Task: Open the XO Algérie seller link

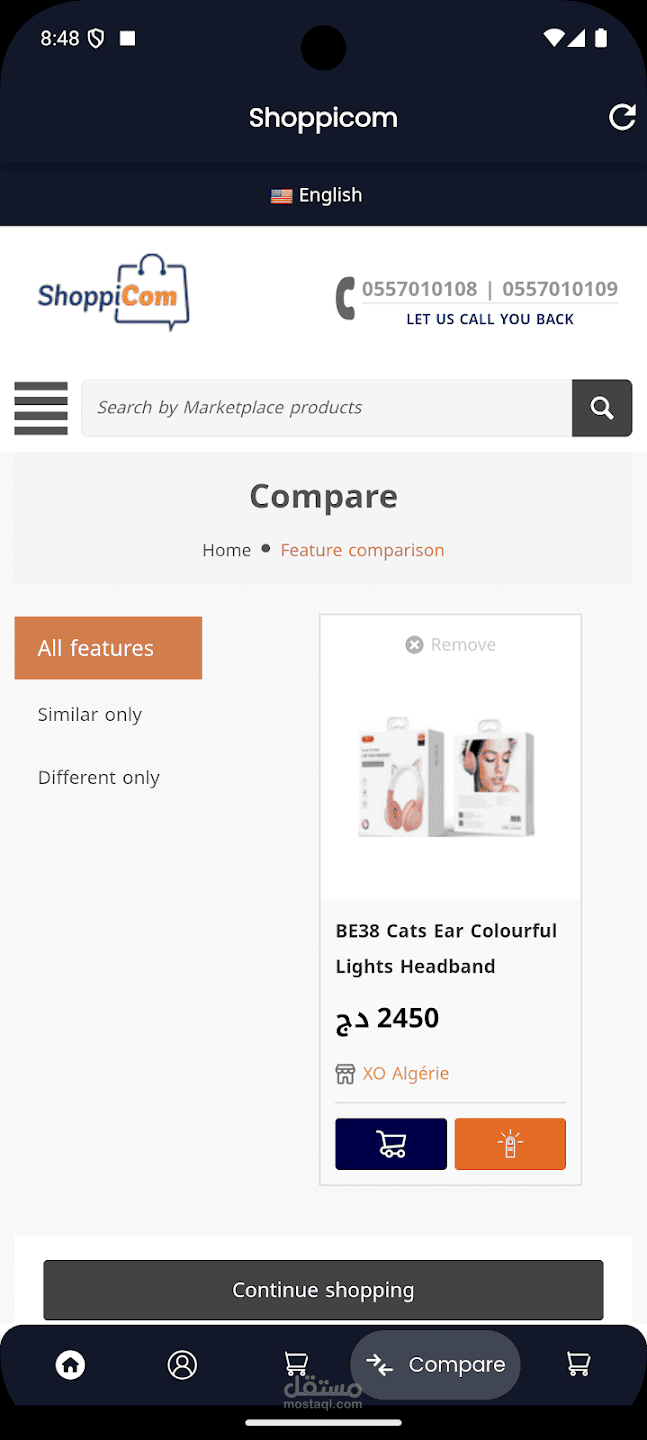Action: click(x=405, y=1073)
